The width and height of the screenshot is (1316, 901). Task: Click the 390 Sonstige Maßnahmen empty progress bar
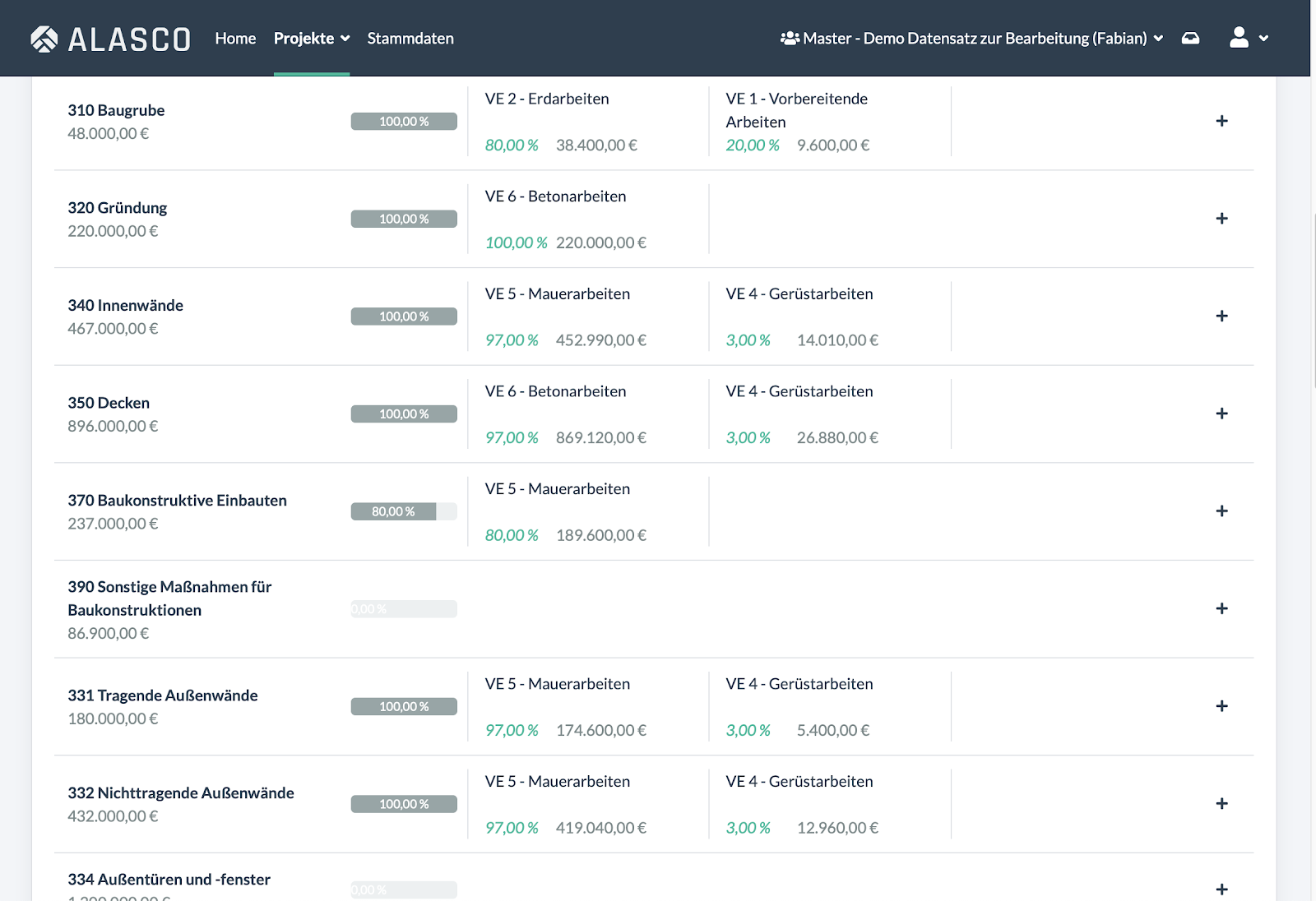point(404,609)
